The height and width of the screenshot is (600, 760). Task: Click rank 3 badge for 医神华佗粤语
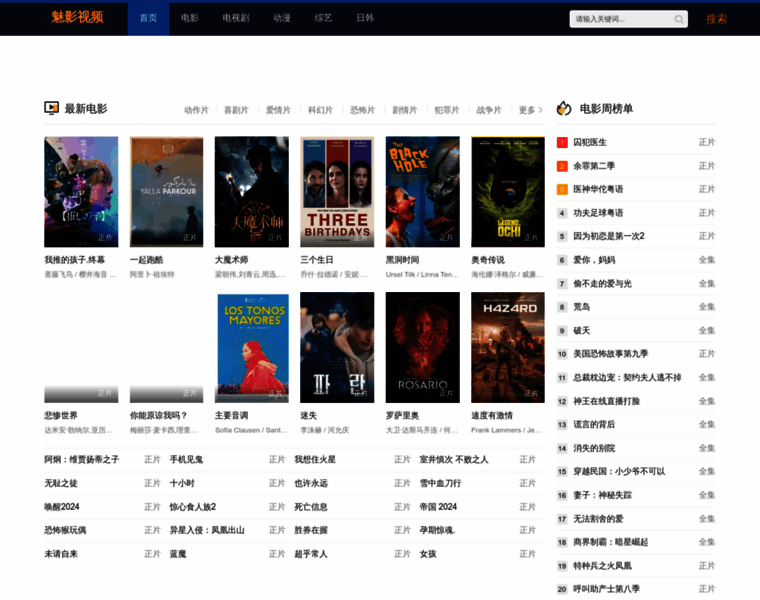tap(562, 189)
